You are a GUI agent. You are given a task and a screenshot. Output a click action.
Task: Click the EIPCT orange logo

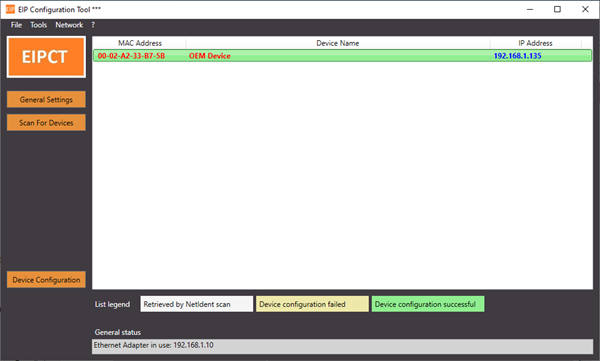(46, 57)
